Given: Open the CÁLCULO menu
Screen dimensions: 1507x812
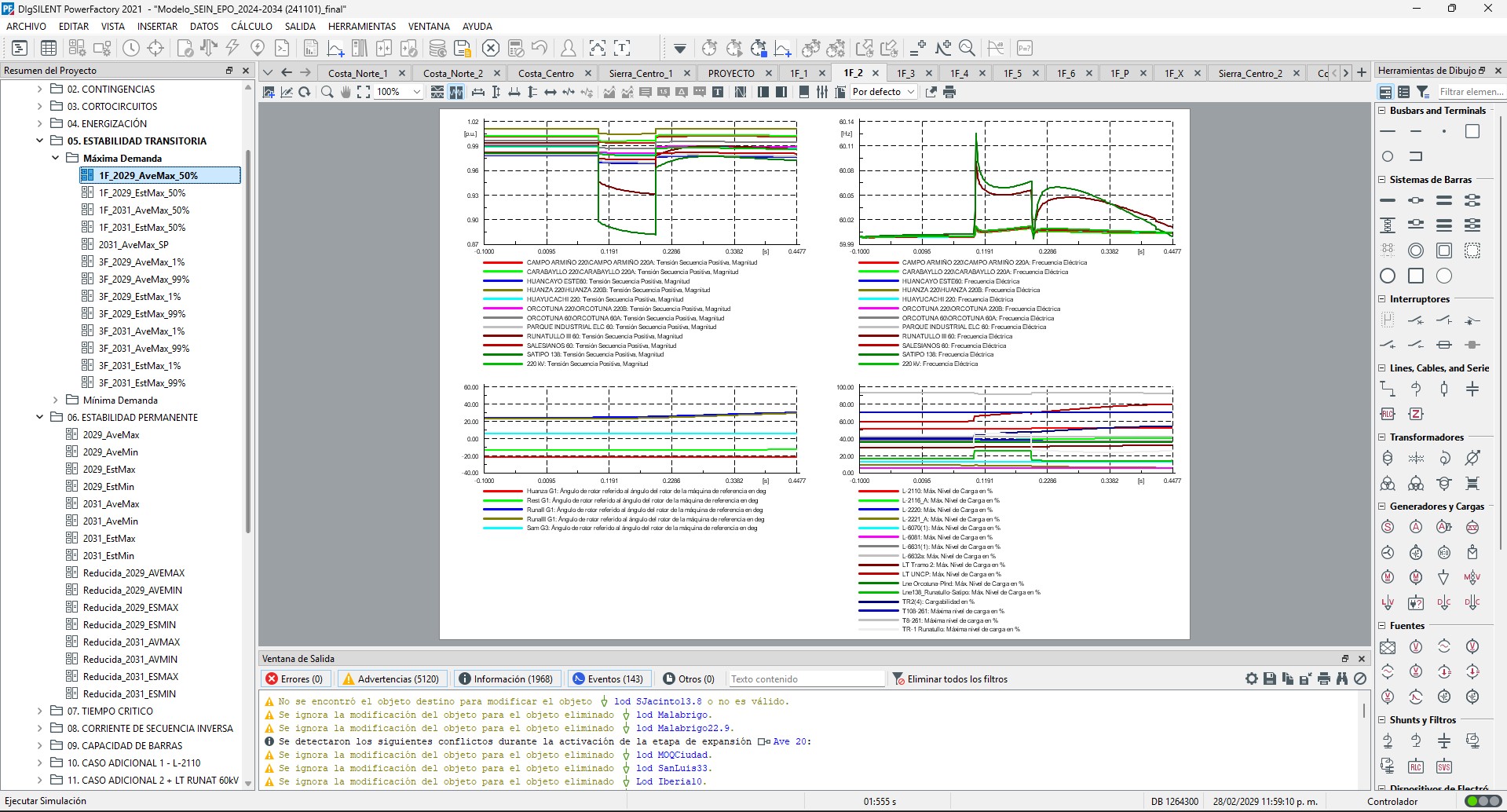Looking at the screenshot, I should point(251,26).
